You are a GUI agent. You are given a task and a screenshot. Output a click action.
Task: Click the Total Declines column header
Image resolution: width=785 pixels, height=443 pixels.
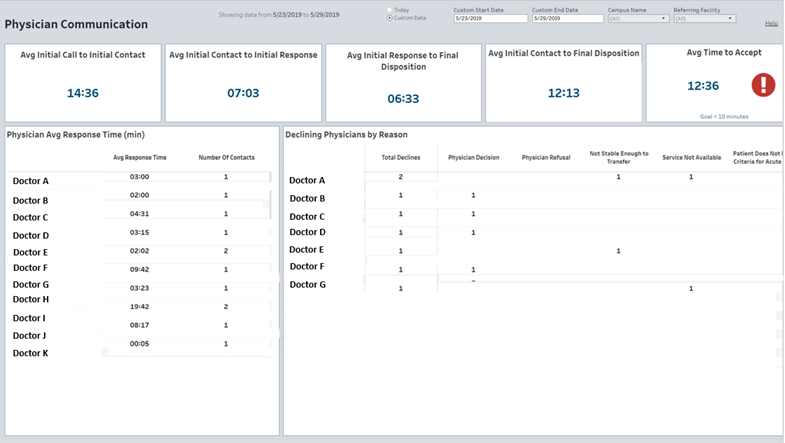click(x=401, y=157)
